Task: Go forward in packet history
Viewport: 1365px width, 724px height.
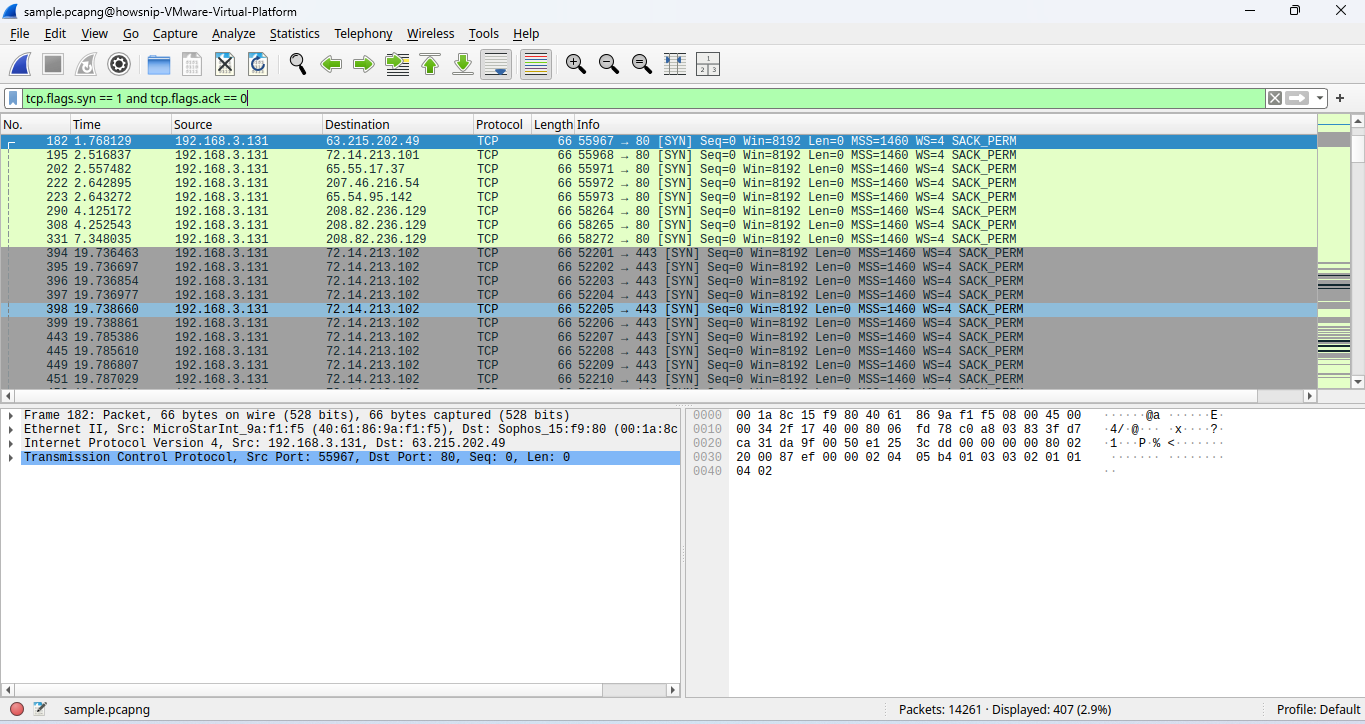Action: pyautogui.click(x=364, y=64)
